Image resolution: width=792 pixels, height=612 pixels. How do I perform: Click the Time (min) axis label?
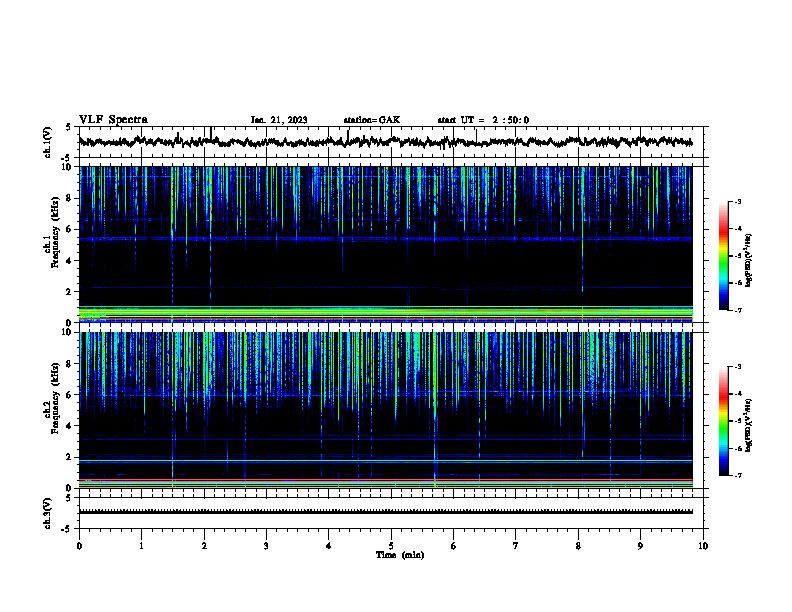click(x=400, y=555)
